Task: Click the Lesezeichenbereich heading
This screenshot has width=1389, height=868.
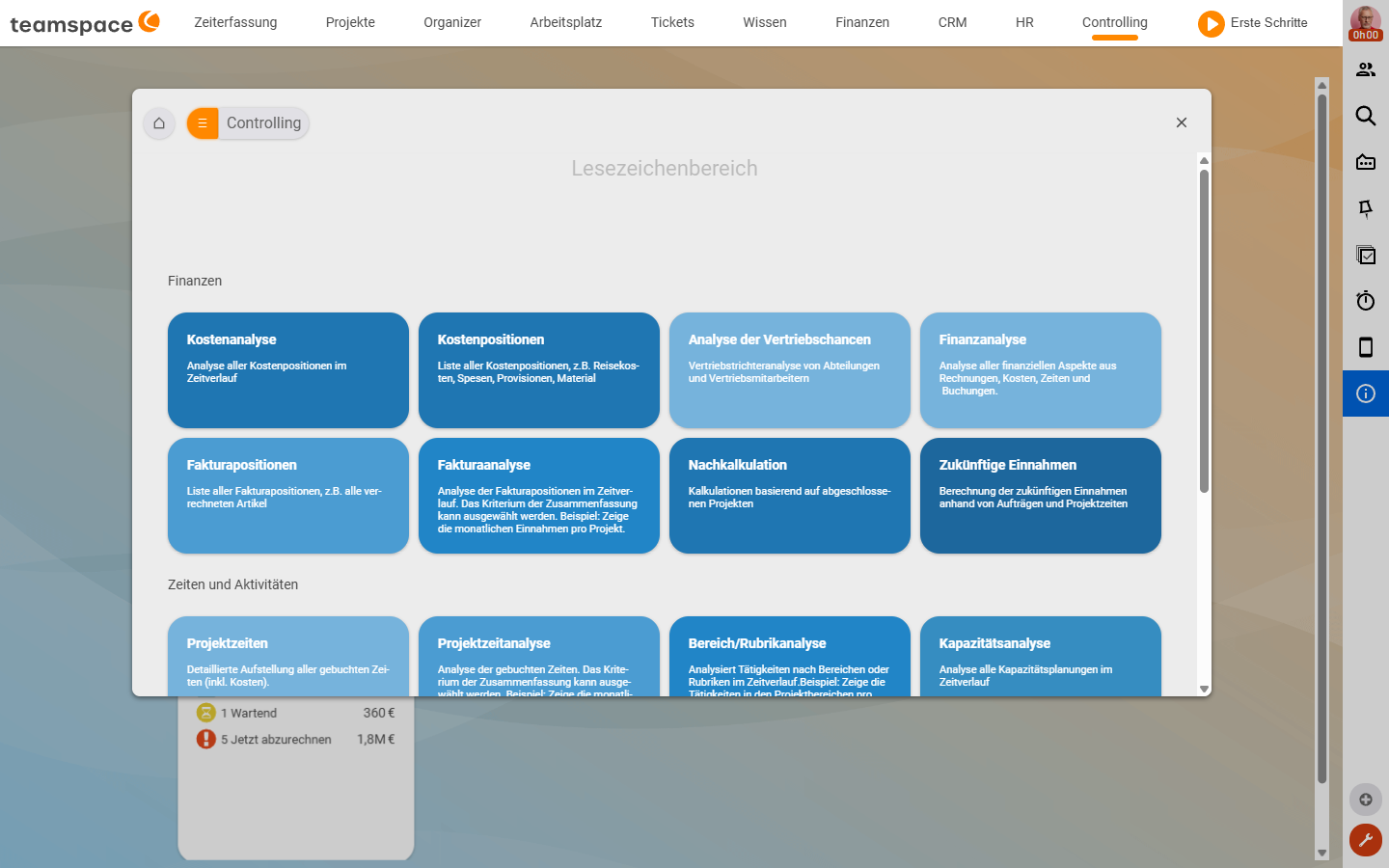Action: (665, 168)
